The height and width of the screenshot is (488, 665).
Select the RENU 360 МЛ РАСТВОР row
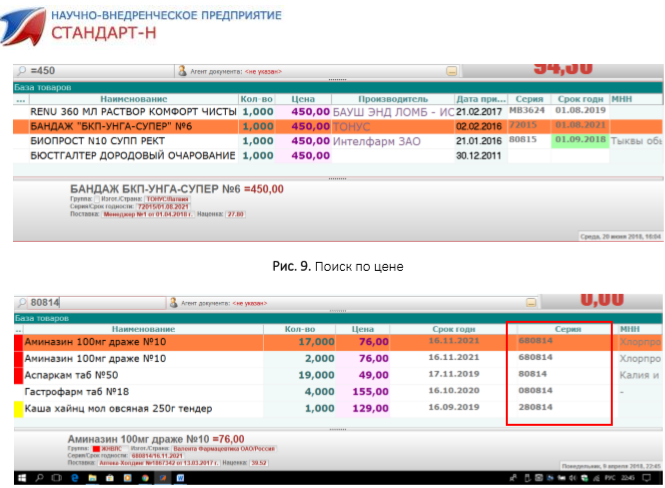coord(338,112)
